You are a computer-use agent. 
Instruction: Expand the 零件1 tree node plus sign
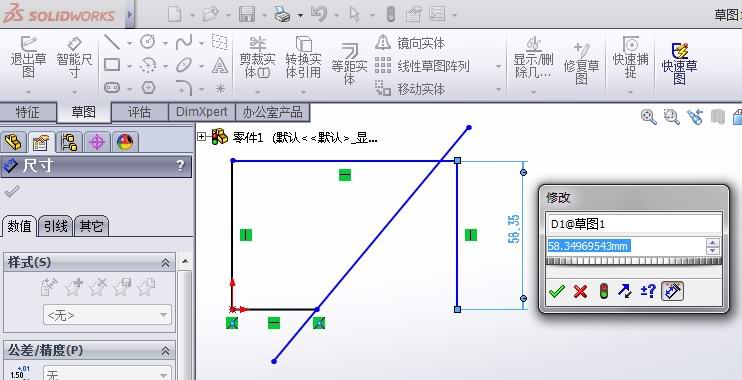pyautogui.click(x=202, y=137)
